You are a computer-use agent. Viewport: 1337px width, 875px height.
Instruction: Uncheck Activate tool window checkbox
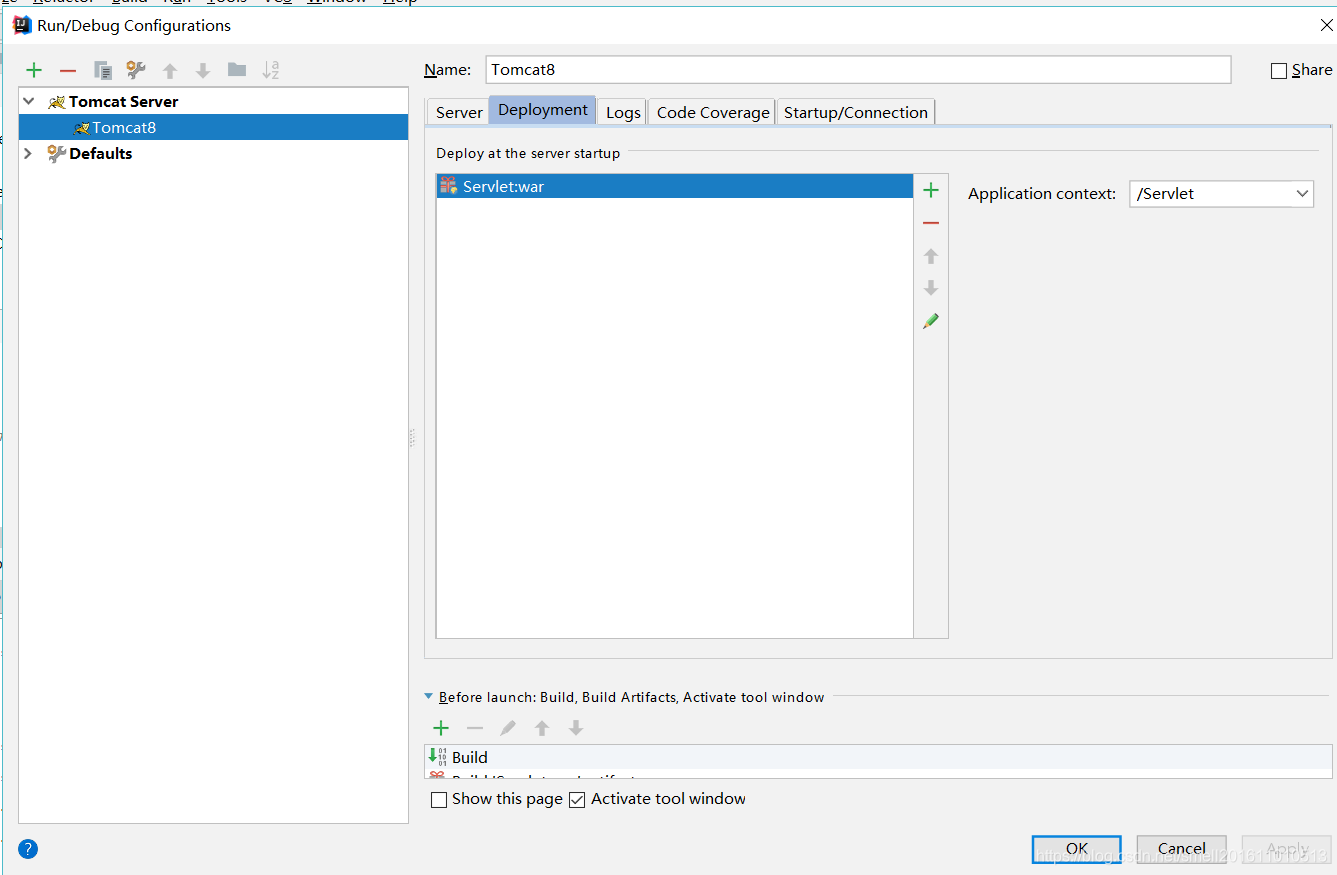(577, 800)
